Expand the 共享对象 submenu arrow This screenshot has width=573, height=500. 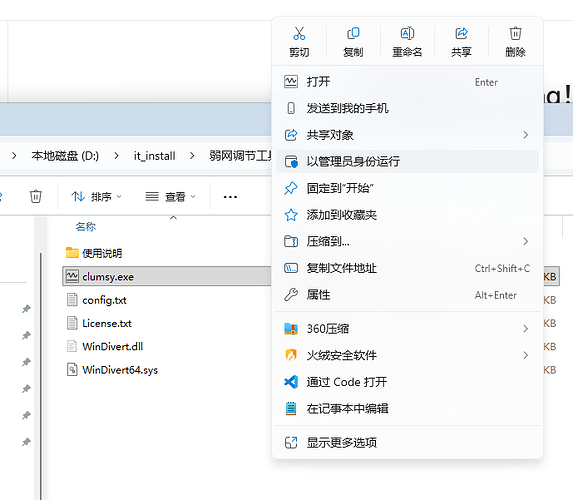[x=525, y=135]
